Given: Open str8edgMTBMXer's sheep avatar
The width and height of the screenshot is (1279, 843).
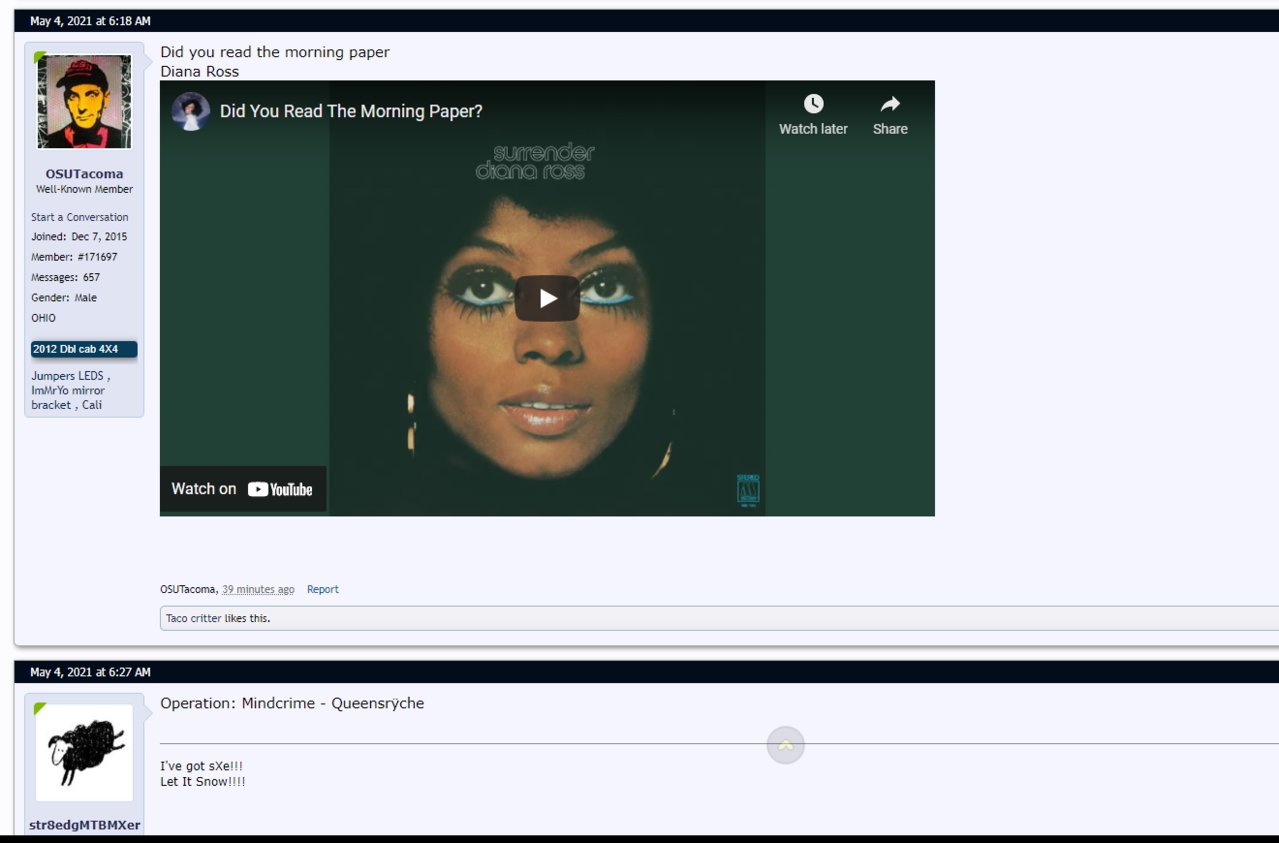Looking at the screenshot, I should pos(84,753).
